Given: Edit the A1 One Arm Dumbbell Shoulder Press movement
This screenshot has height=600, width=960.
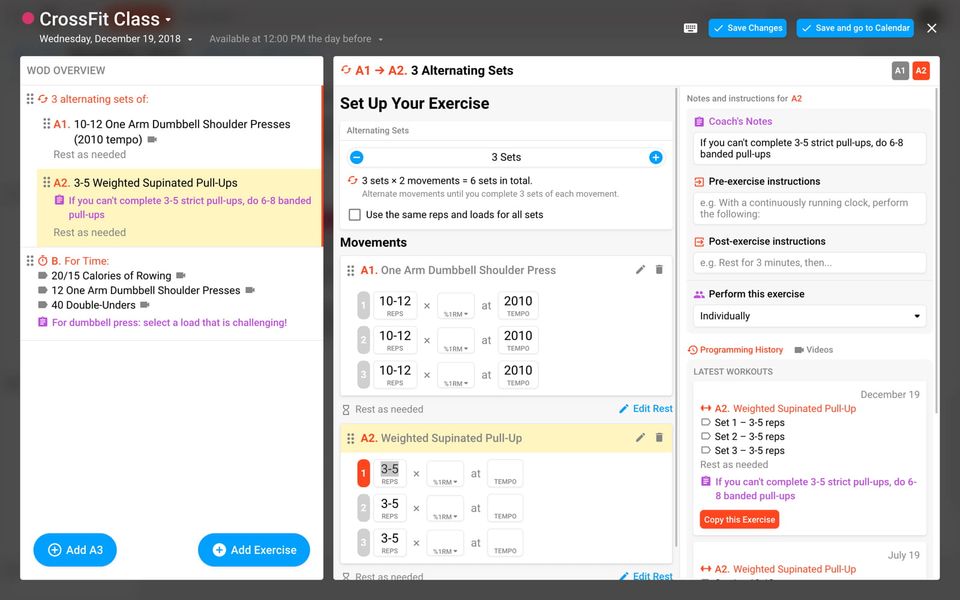Looking at the screenshot, I should tap(640, 269).
